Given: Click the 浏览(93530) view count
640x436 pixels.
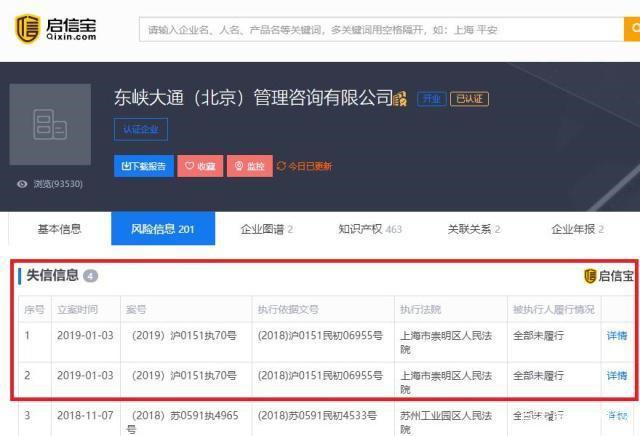Looking at the screenshot, I should point(58,184).
